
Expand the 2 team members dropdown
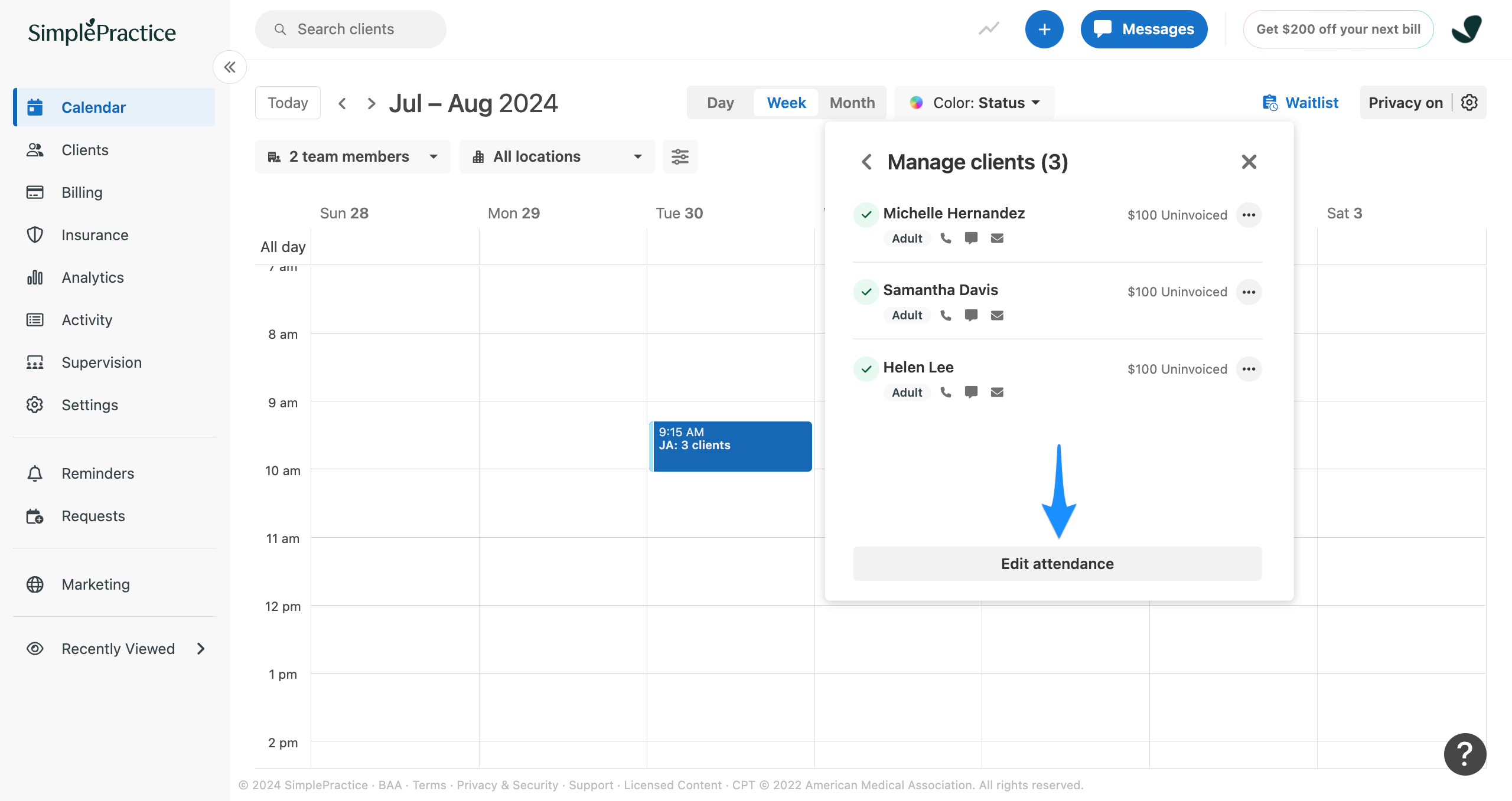[353, 156]
